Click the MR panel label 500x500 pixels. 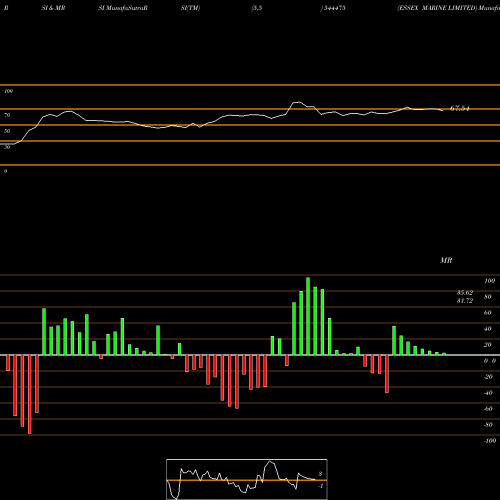[x=446, y=260]
